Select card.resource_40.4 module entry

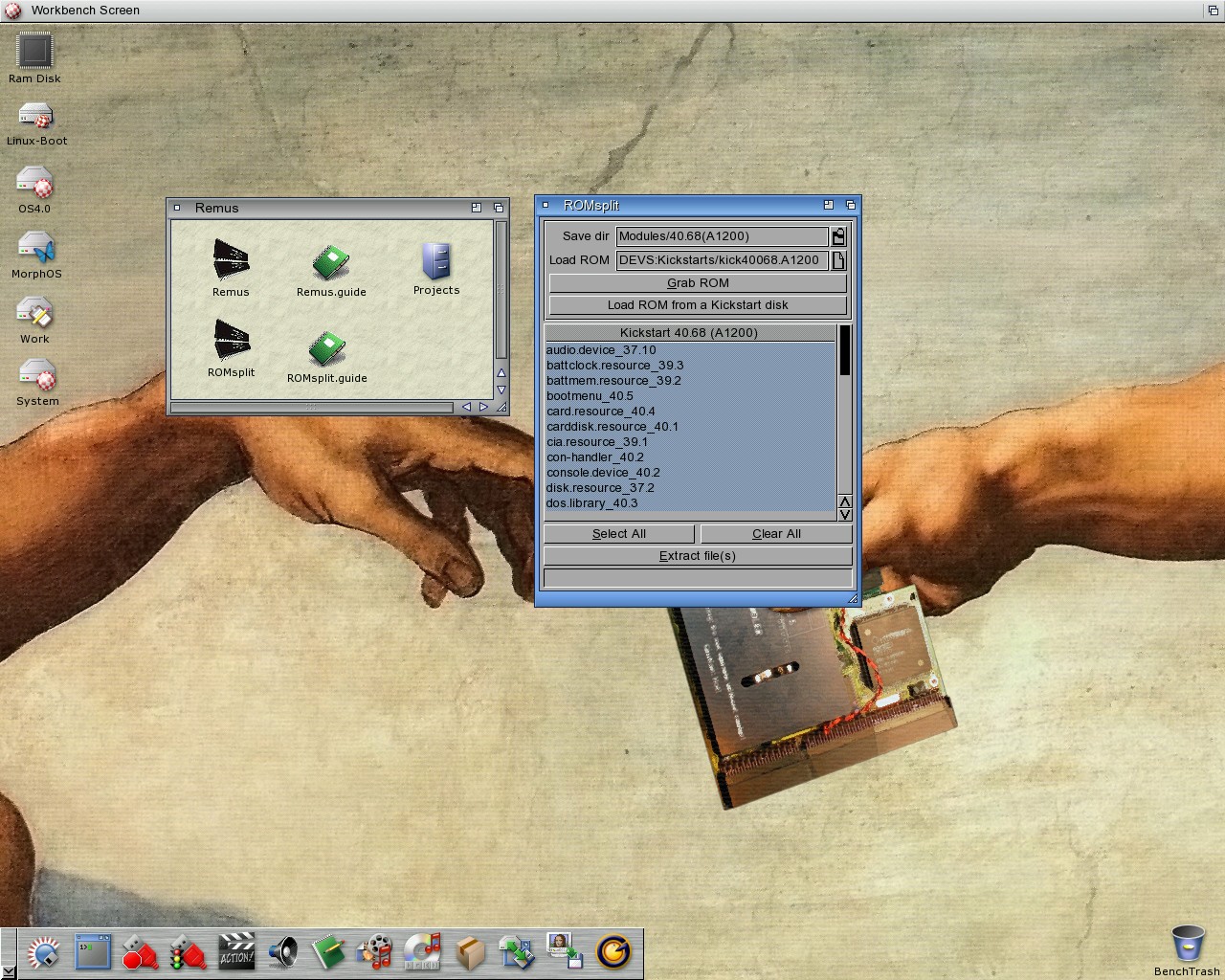point(690,412)
